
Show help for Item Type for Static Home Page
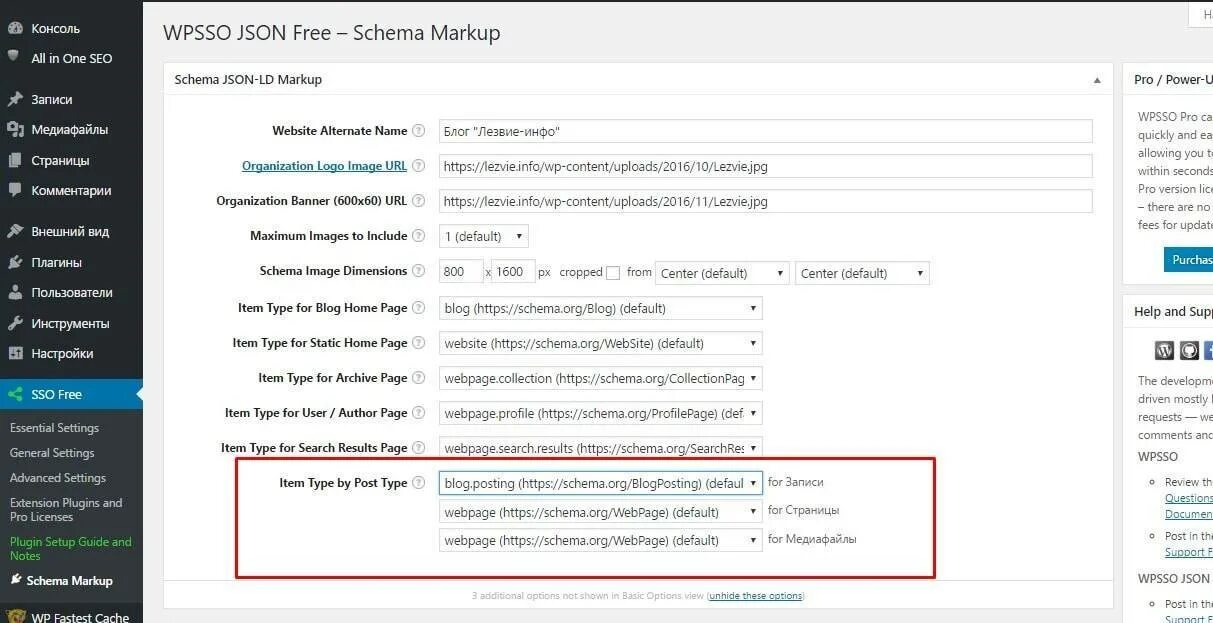coord(419,343)
